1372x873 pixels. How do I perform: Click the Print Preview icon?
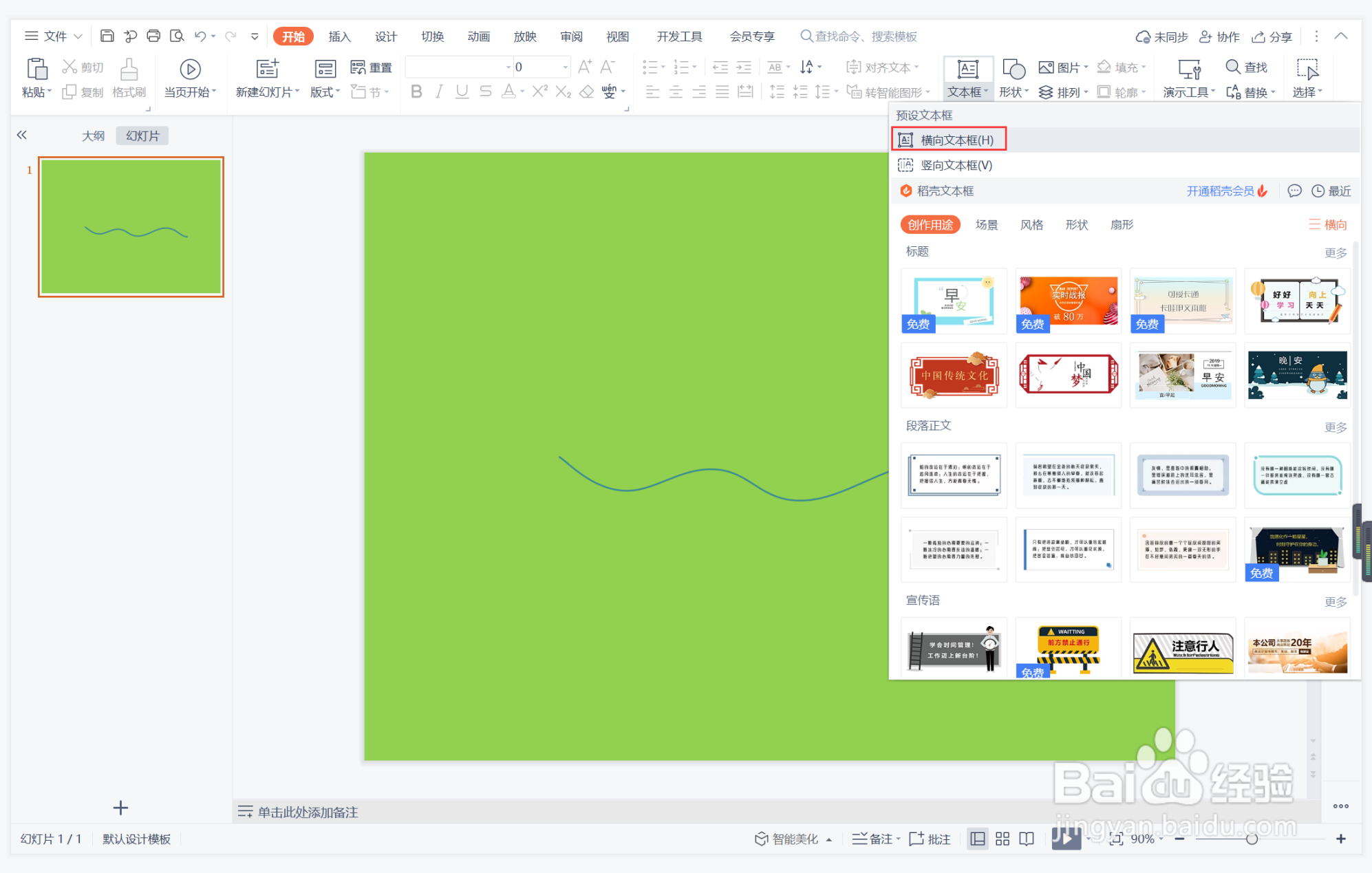click(177, 36)
